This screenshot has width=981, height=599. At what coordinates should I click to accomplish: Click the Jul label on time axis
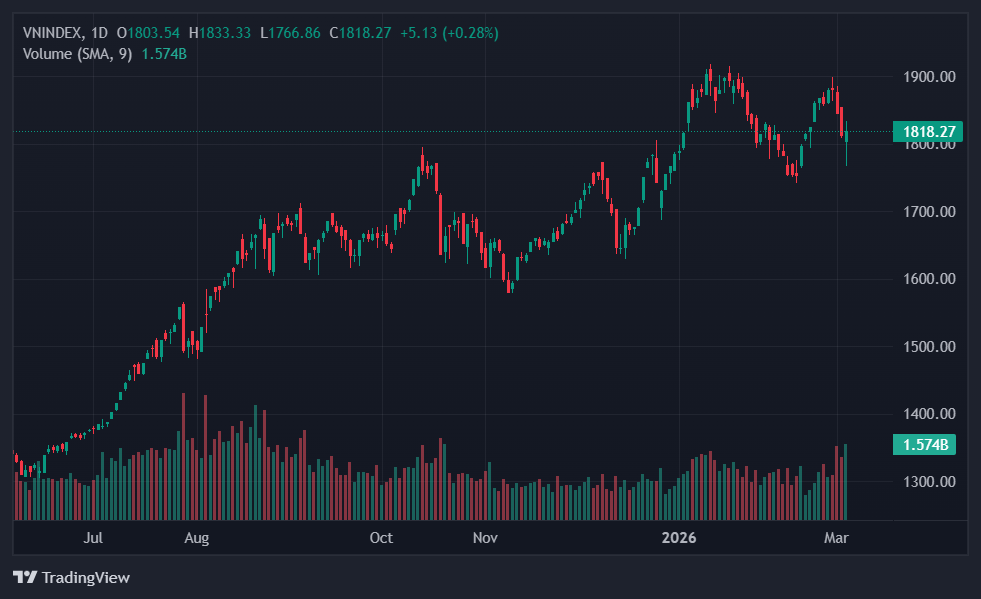click(x=93, y=538)
